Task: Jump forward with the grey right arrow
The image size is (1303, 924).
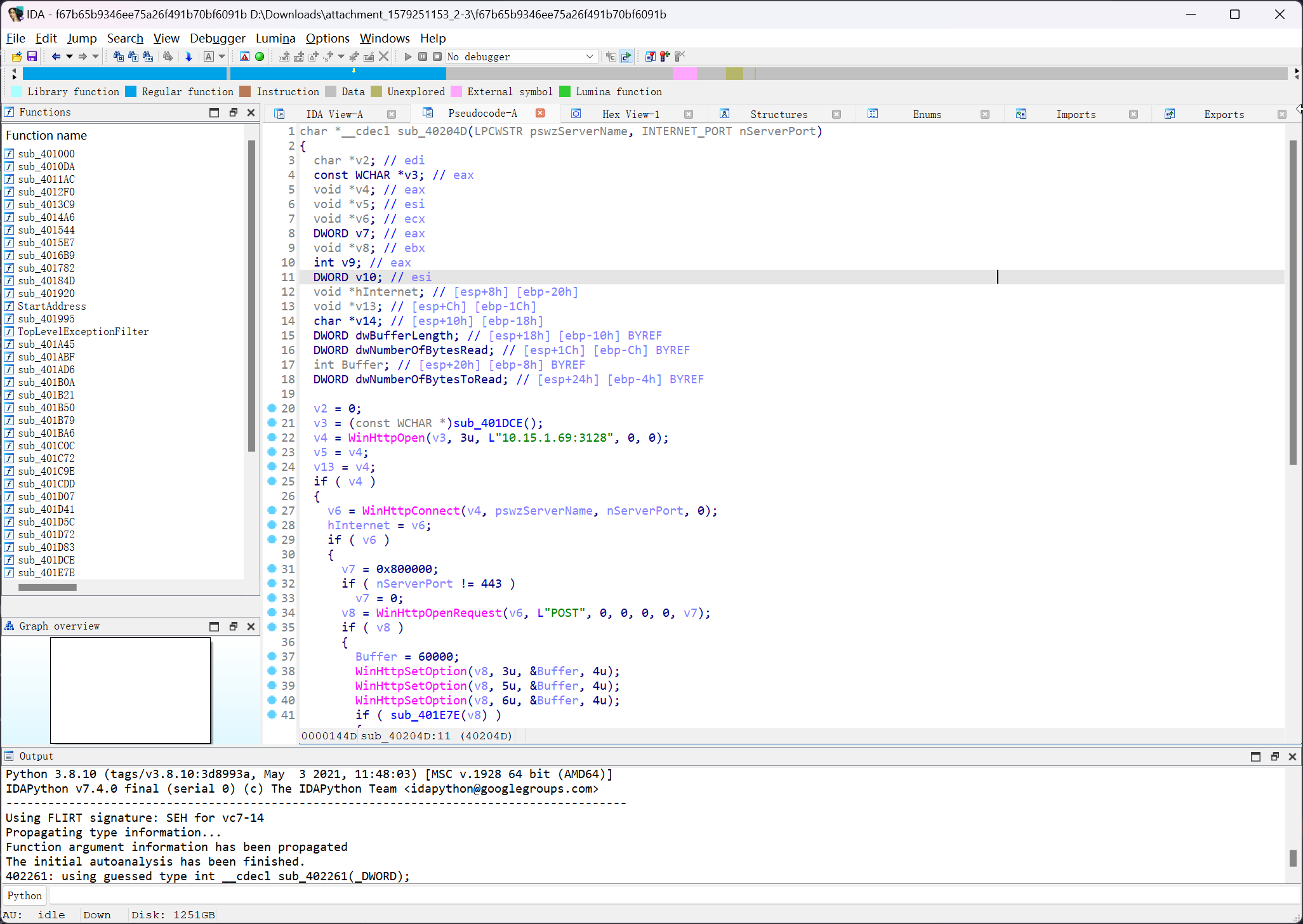Action: pos(83,56)
